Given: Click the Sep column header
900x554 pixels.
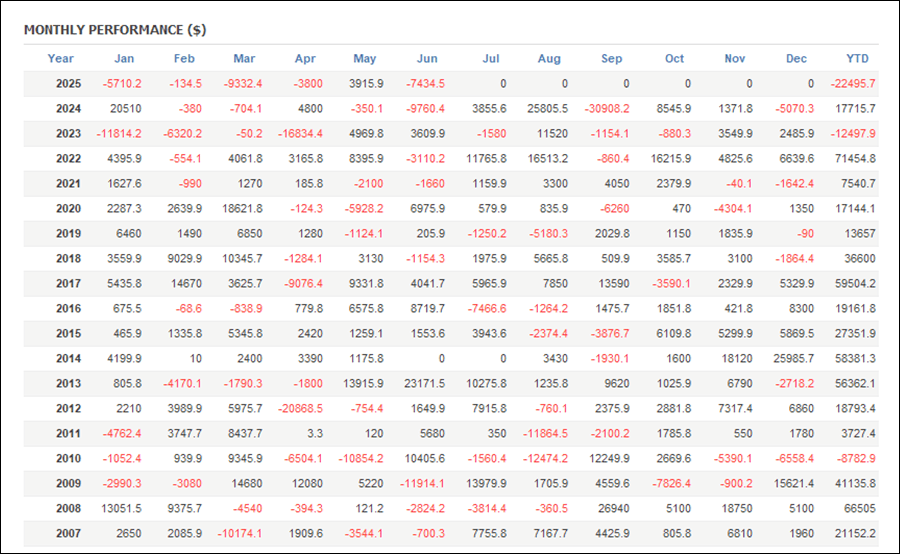Looking at the screenshot, I should click(x=611, y=59).
